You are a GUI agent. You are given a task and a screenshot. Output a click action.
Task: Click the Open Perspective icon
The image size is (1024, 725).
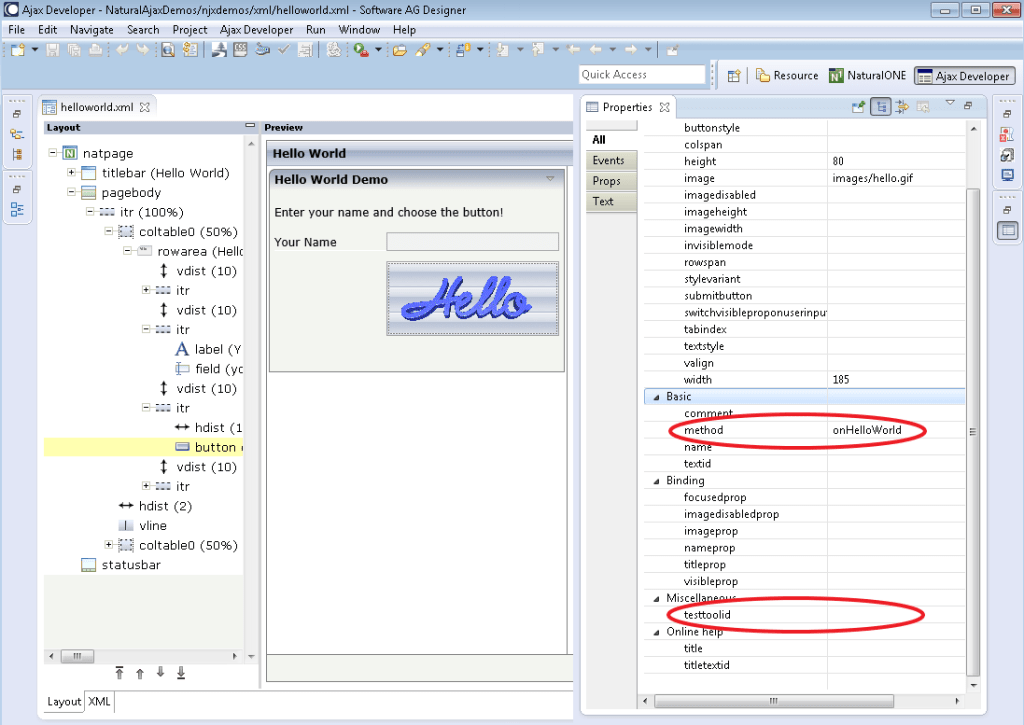(x=733, y=75)
